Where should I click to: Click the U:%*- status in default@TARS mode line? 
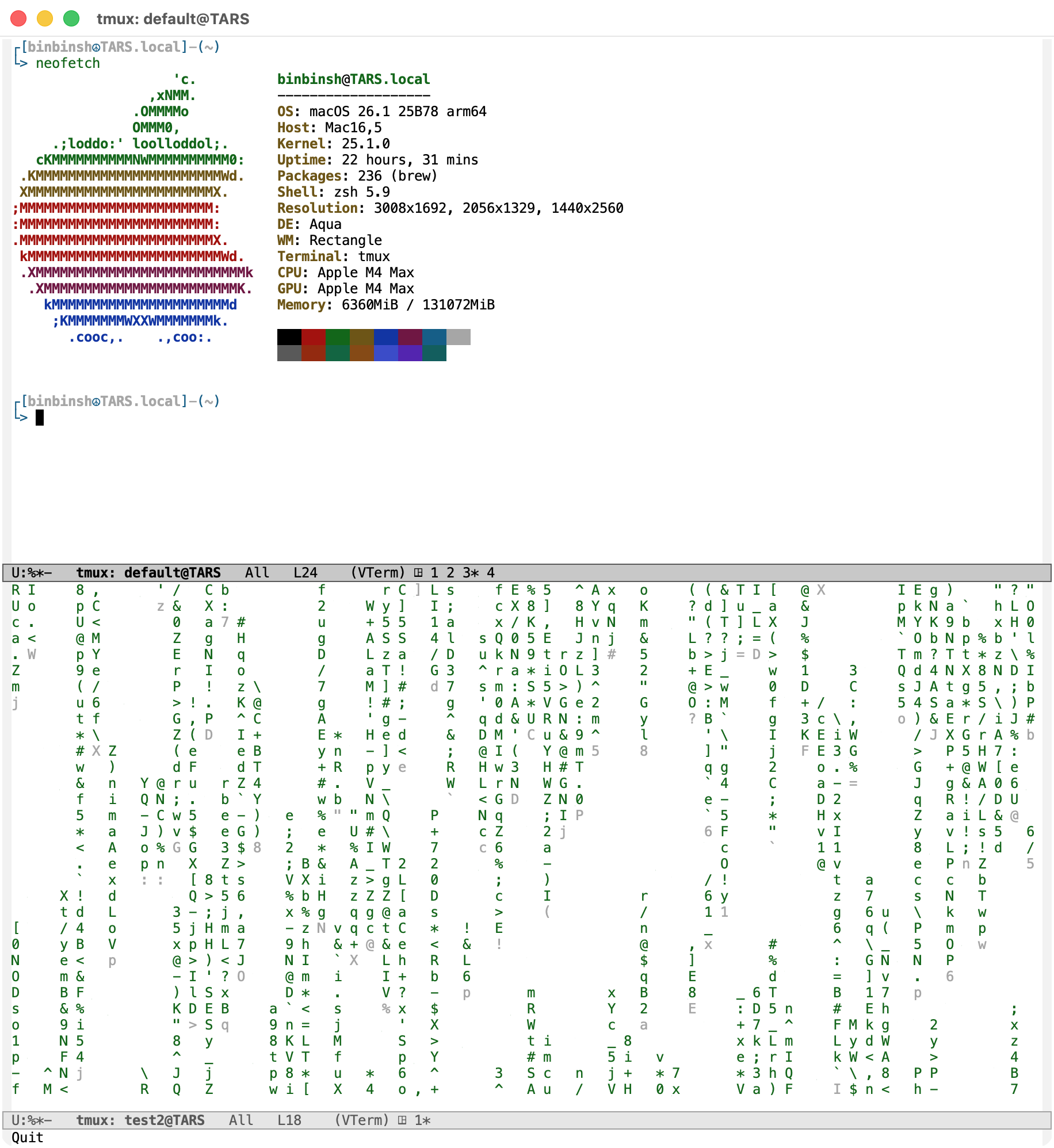[x=32, y=573]
